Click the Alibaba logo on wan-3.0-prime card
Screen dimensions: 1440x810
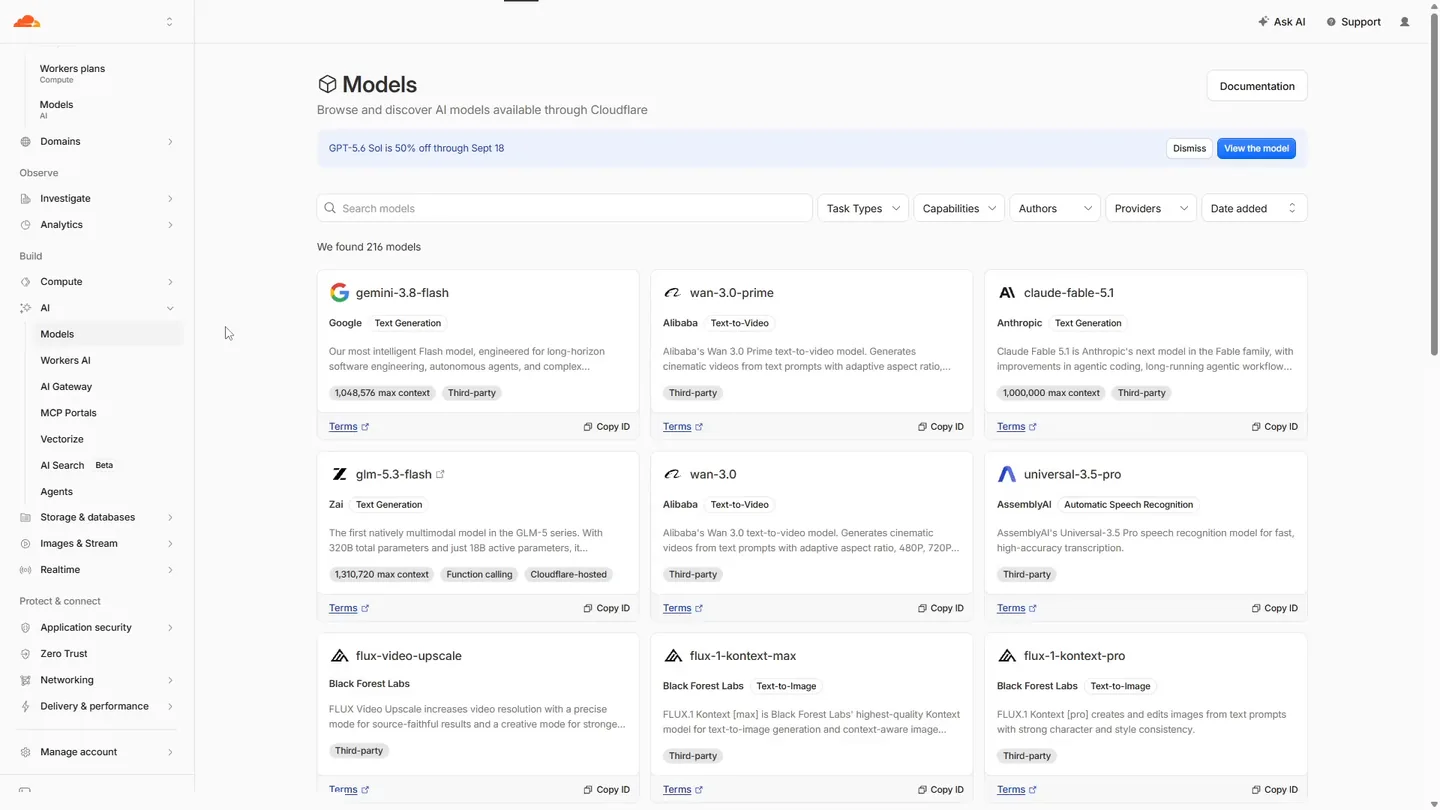pyautogui.click(x=673, y=293)
